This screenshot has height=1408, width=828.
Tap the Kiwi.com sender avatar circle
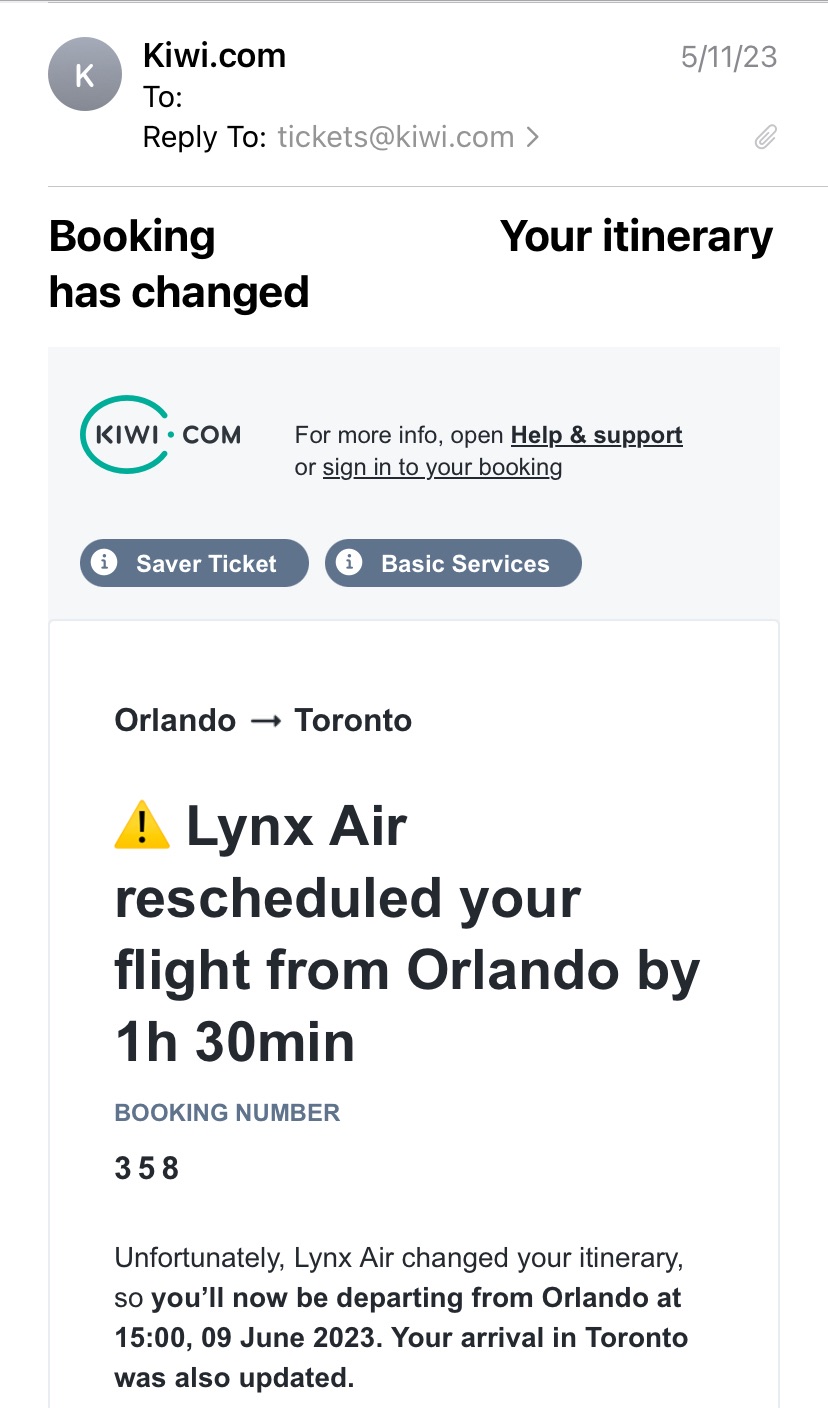[85, 75]
